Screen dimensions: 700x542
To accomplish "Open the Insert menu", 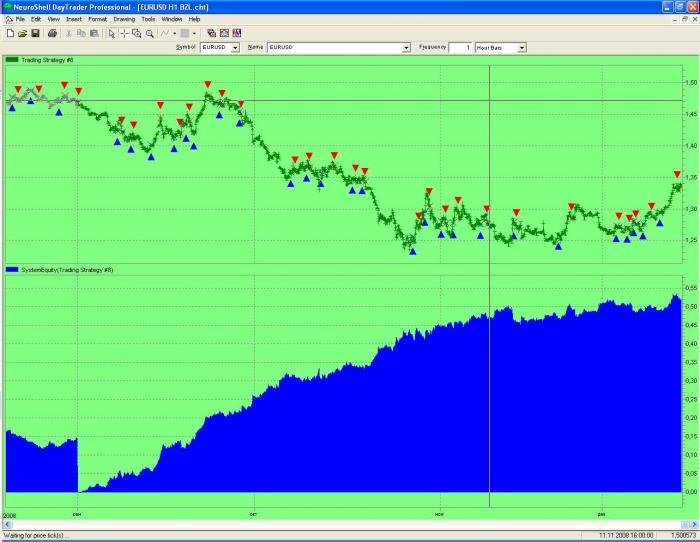I will [74, 19].
